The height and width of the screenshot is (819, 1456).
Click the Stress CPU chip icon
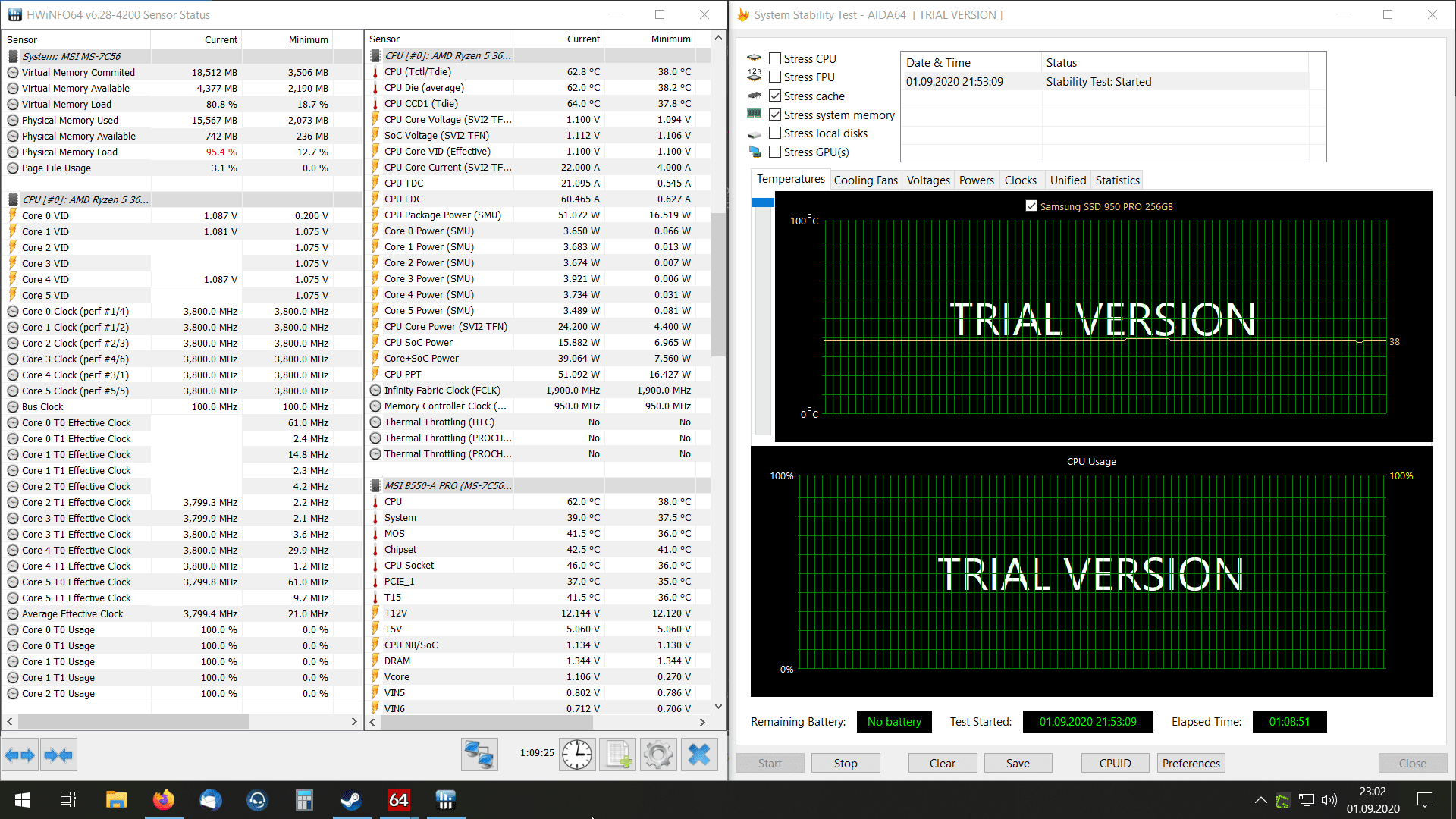click(754, 58)
